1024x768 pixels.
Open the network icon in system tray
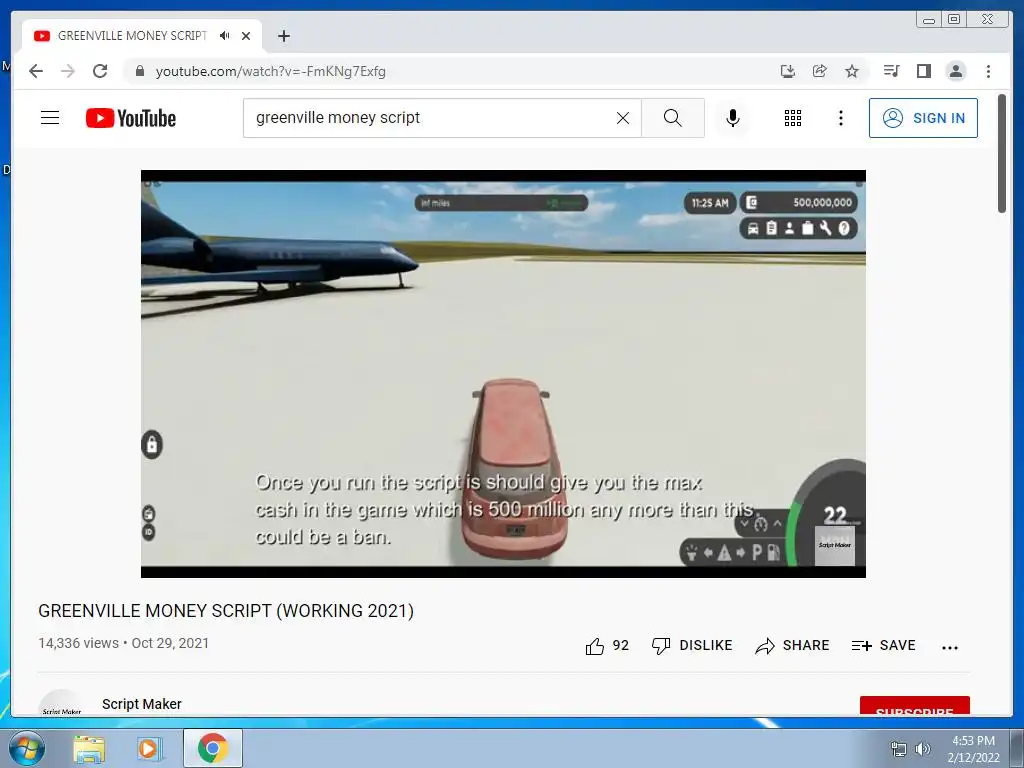click(899, 748)
